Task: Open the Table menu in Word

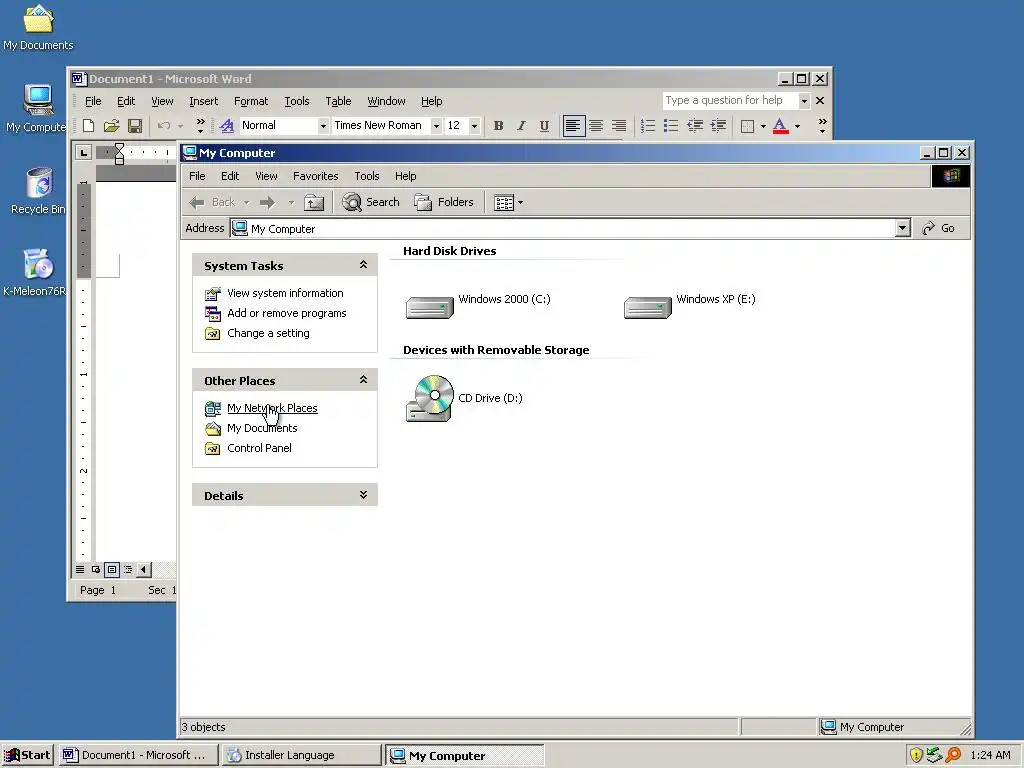Action: [338, 101]
